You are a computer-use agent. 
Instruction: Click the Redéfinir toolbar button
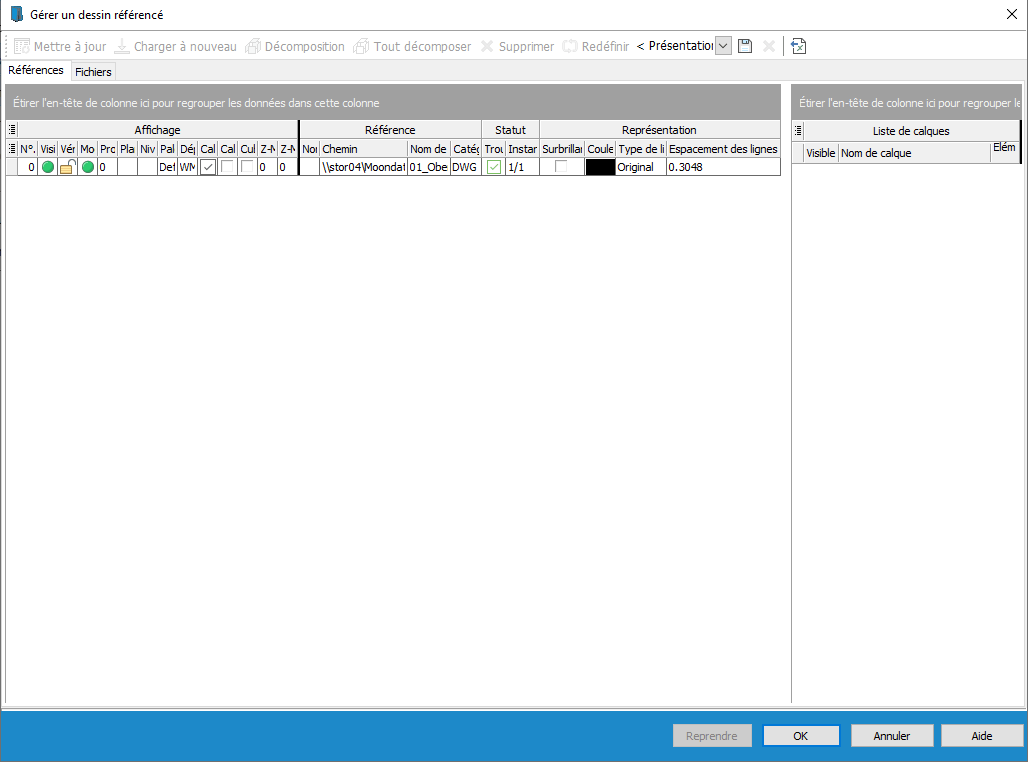click(x=596, y=47)
